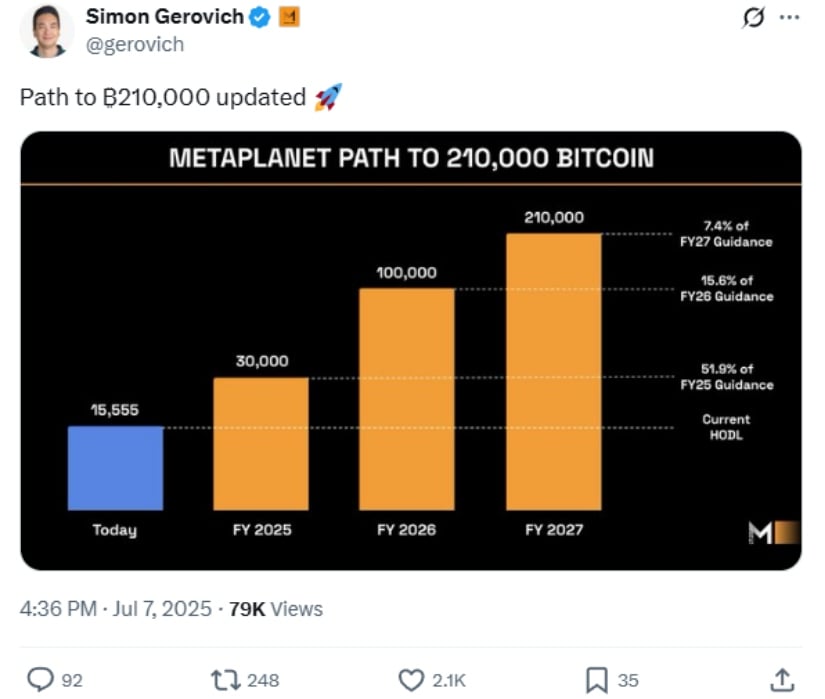825x699 pixels.
Task: View the 79K Views analytics
Action: coord(276,609)
